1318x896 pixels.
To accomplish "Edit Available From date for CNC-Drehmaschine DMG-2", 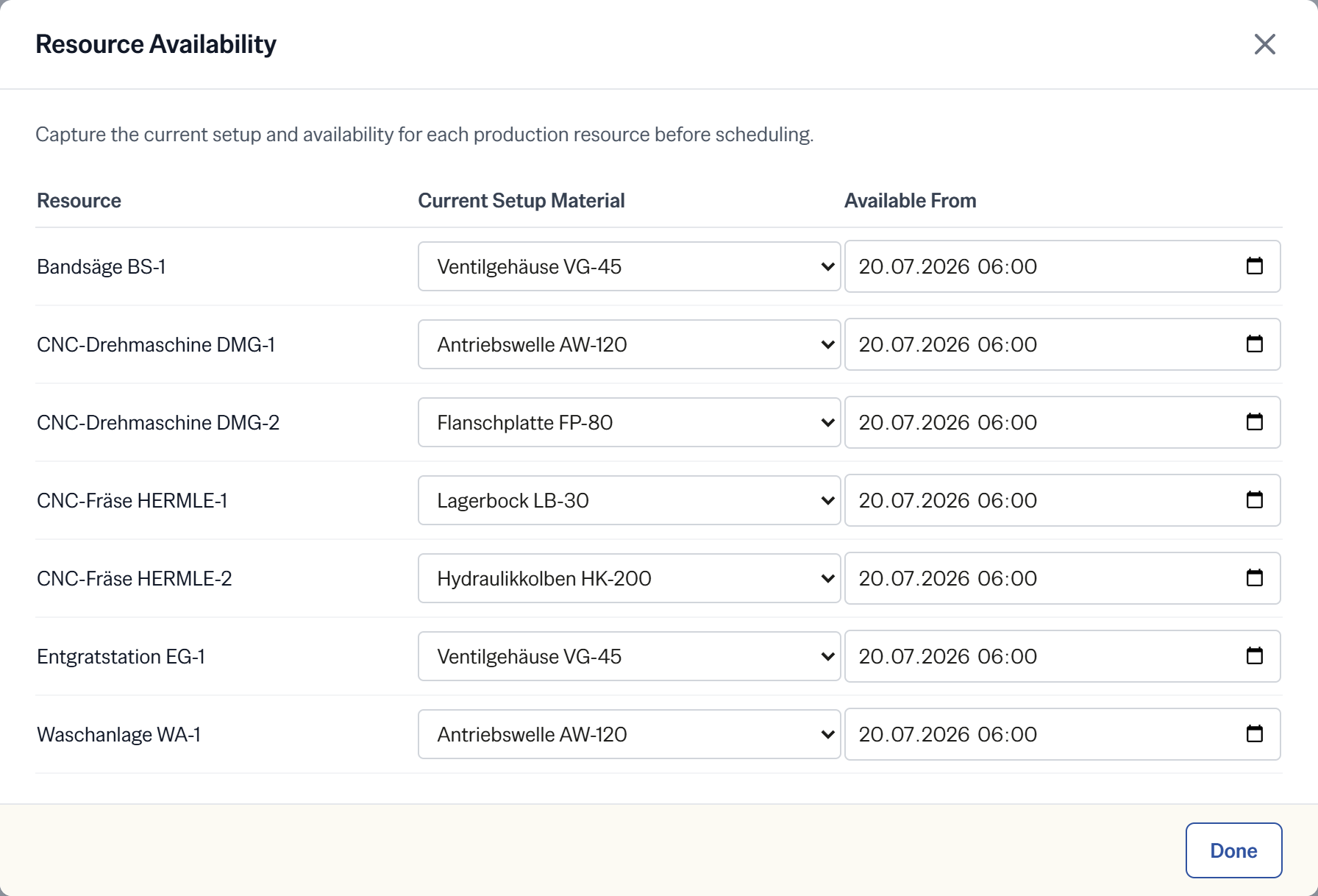I will click(1062, 422).
